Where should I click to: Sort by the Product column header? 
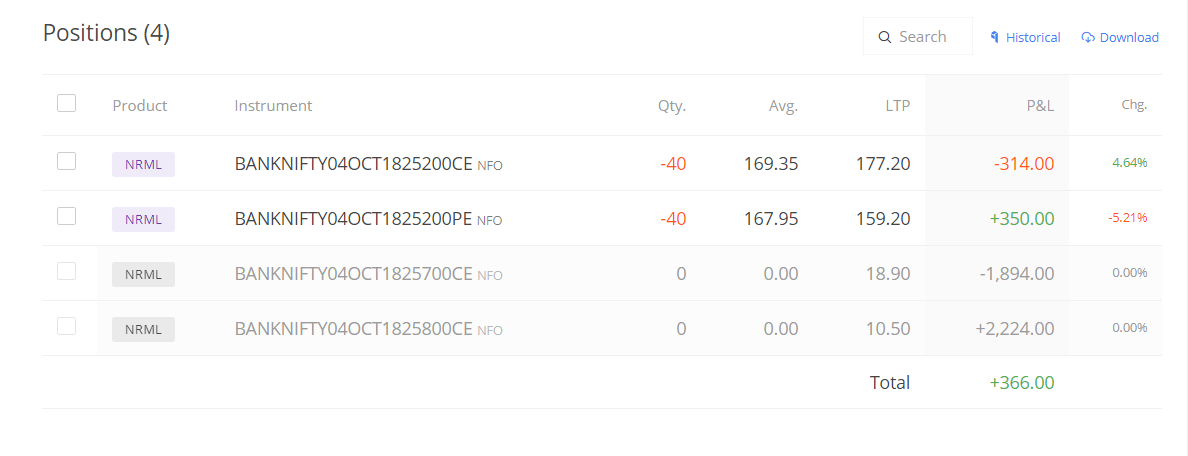pos(140,106)
